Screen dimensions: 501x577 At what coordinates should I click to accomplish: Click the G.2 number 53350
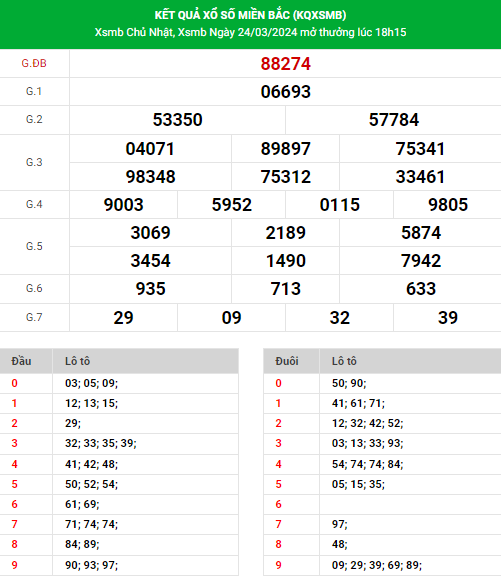[x=177, y=120]
